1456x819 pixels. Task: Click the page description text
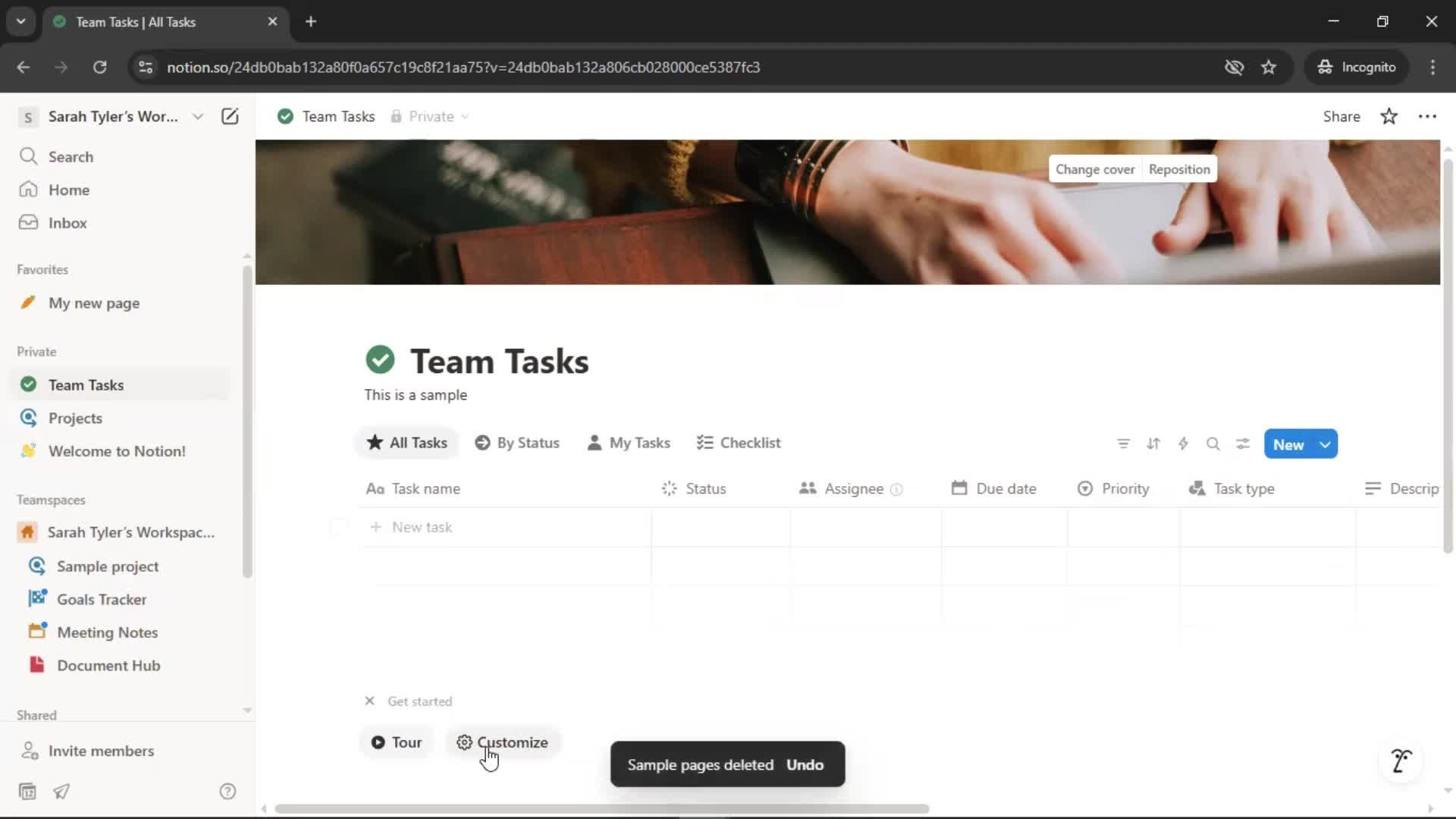click(416, 395)
